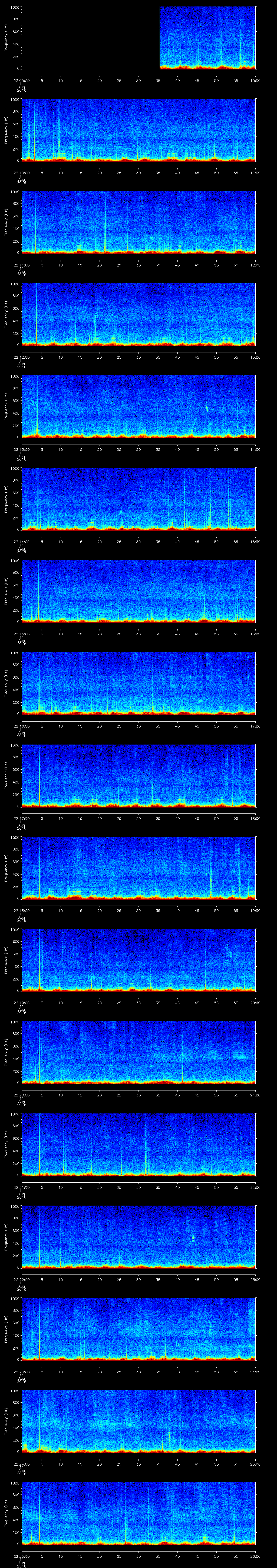Click bright spot near 47s in 22:13:00 spectrogram
Screen dimensions: 277x1568
tap(206, 408)
